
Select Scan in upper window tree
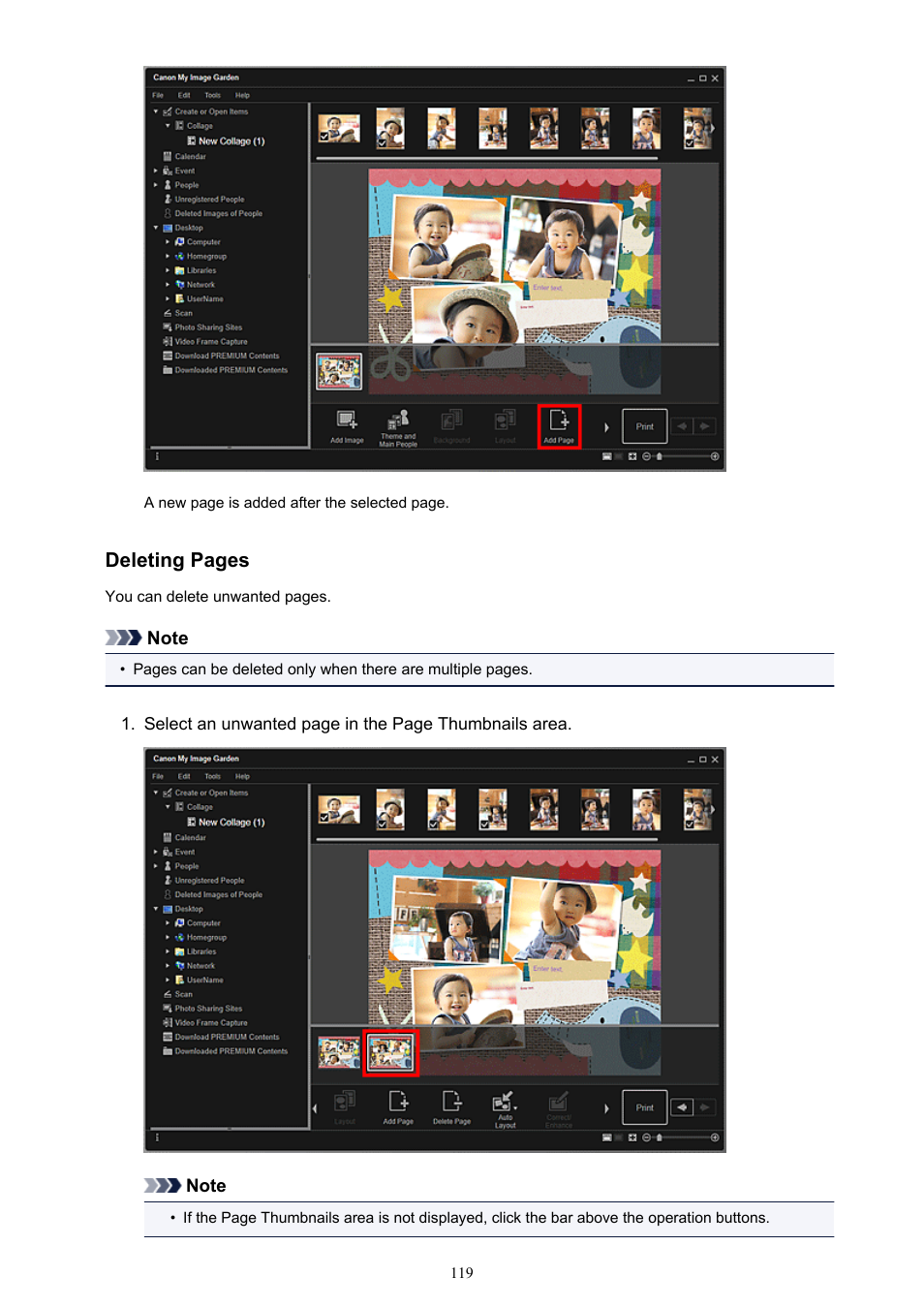click(178, 313)
